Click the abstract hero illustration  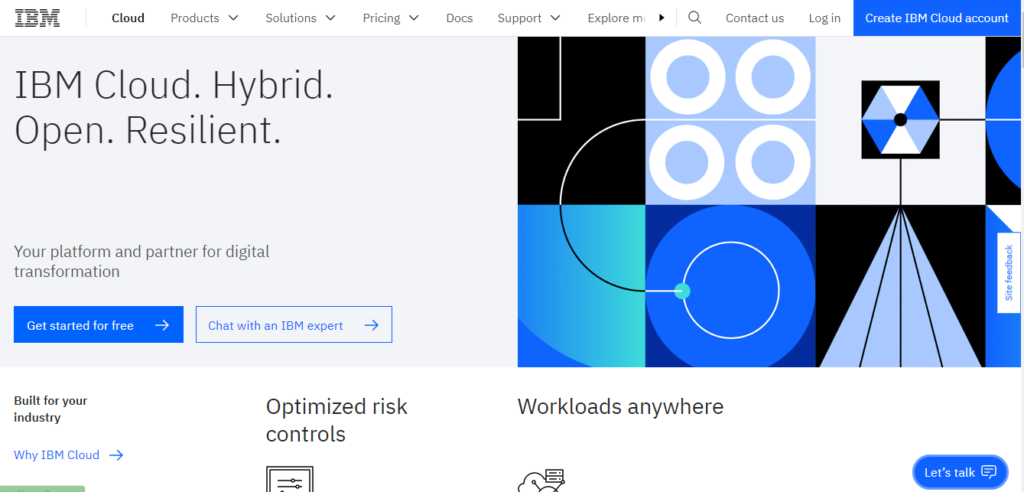coord(769,202)
